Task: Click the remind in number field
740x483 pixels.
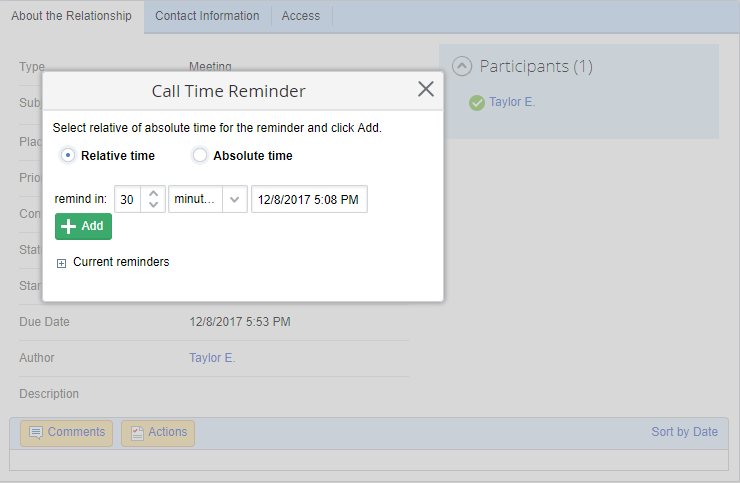Action: tap(128, 199)
